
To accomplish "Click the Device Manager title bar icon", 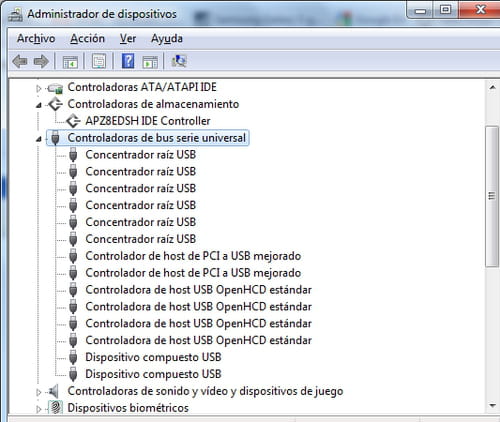I will point(15,14).
